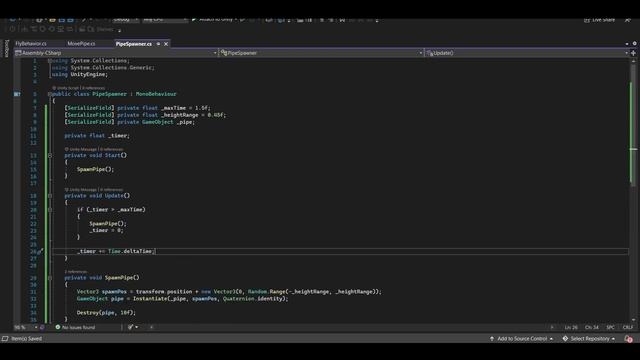Click the Destroy(pipe, 10f); statement
Viewport: 640px width, 360px height.
click(106, 313)
